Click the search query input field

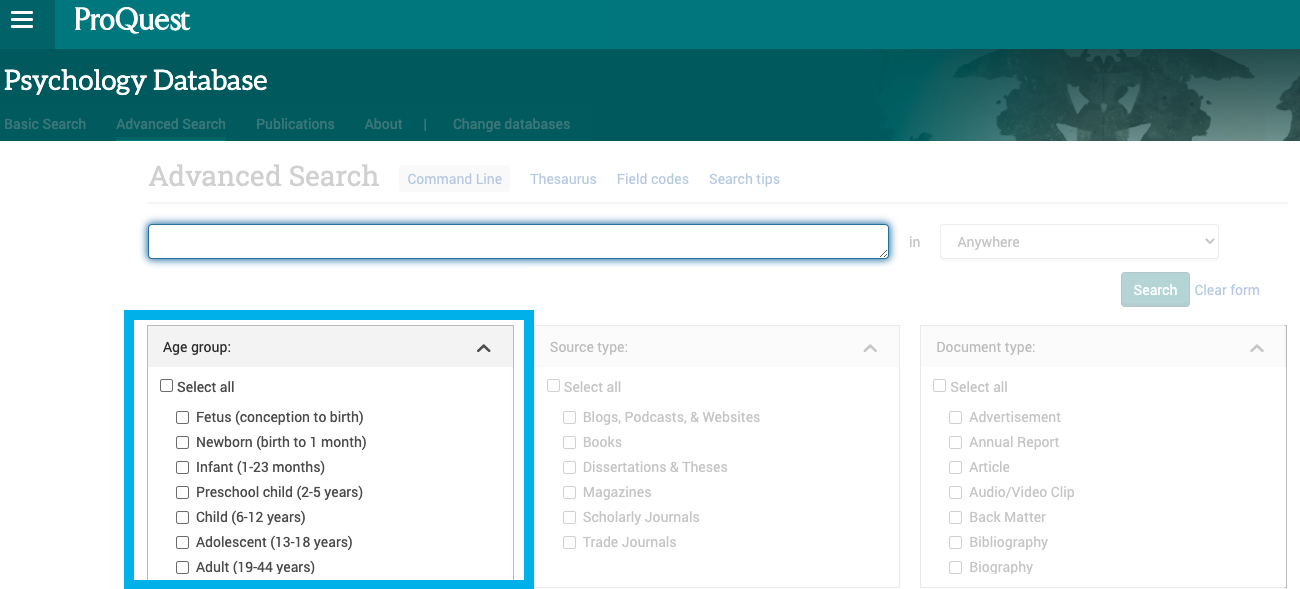(x=518, y=241)
